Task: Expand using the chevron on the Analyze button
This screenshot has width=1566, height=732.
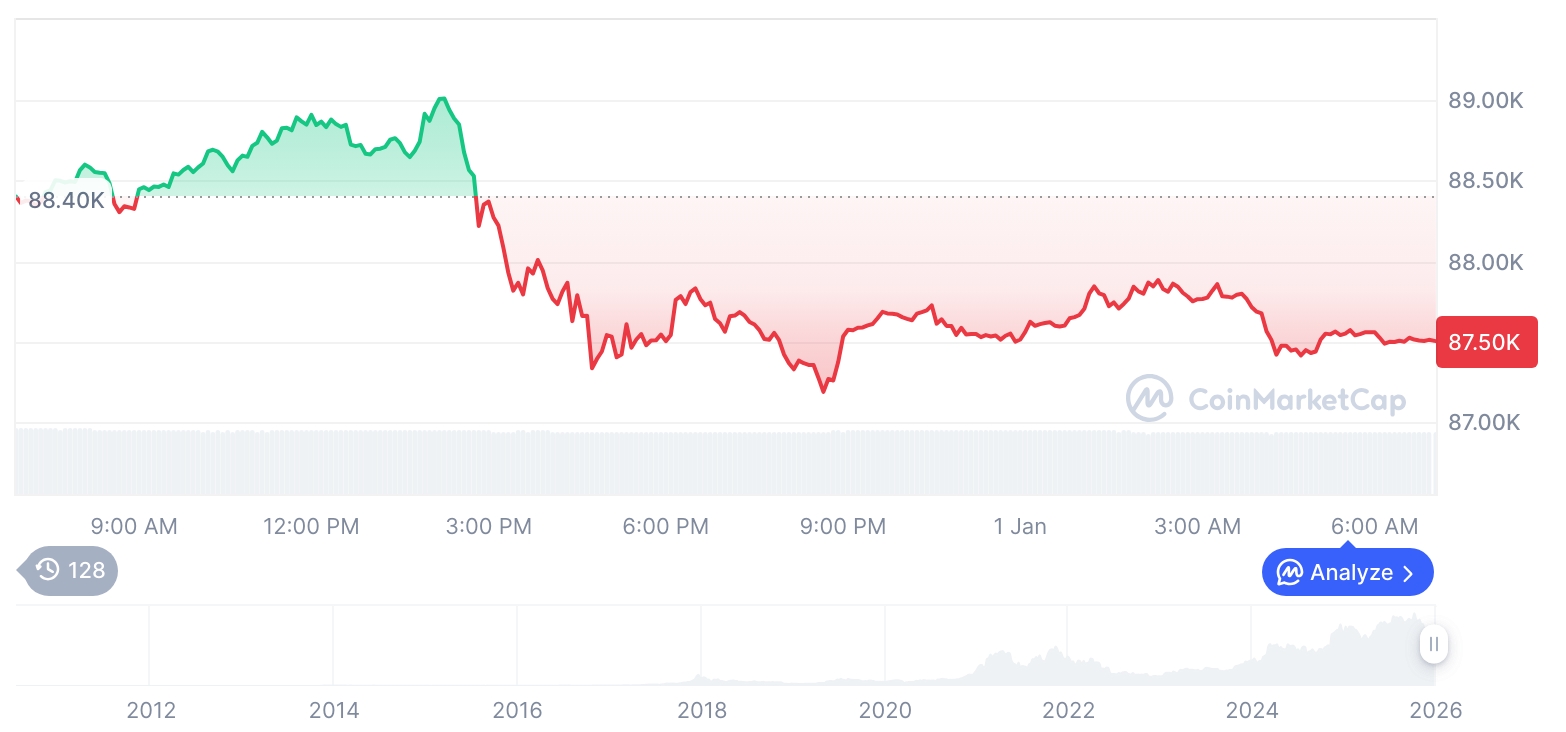Action: click(1408, 573)
